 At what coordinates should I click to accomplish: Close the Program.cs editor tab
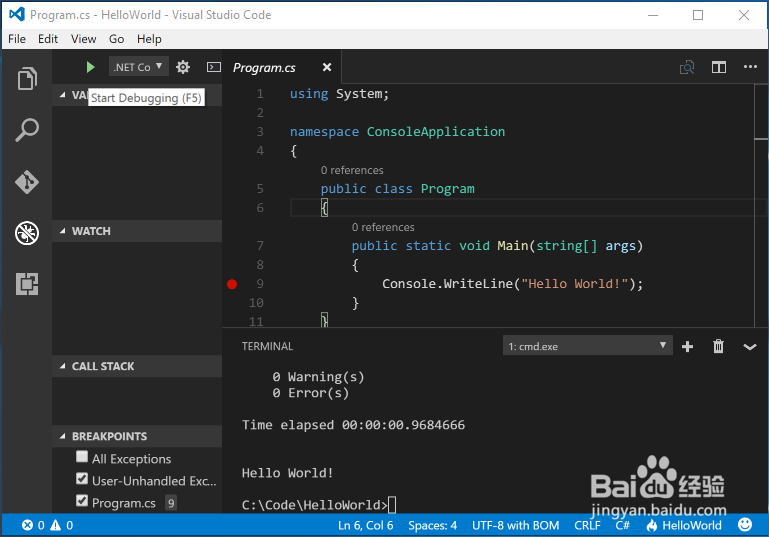pos(327,67)
